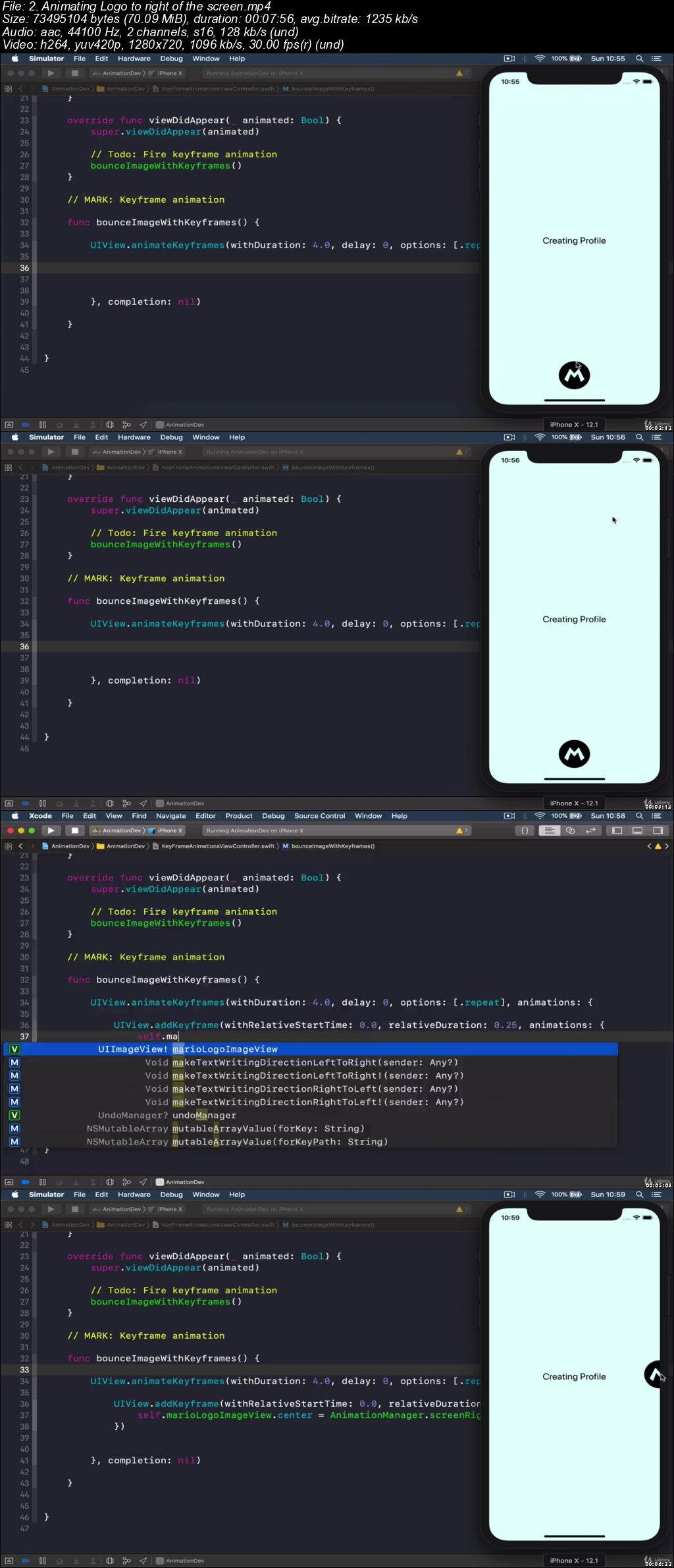This screenshot has width=674, height=1568.
Task: Open the AnimationDev scheme selector in the 10:58 toolbar
Action: (x=117, y=830)
